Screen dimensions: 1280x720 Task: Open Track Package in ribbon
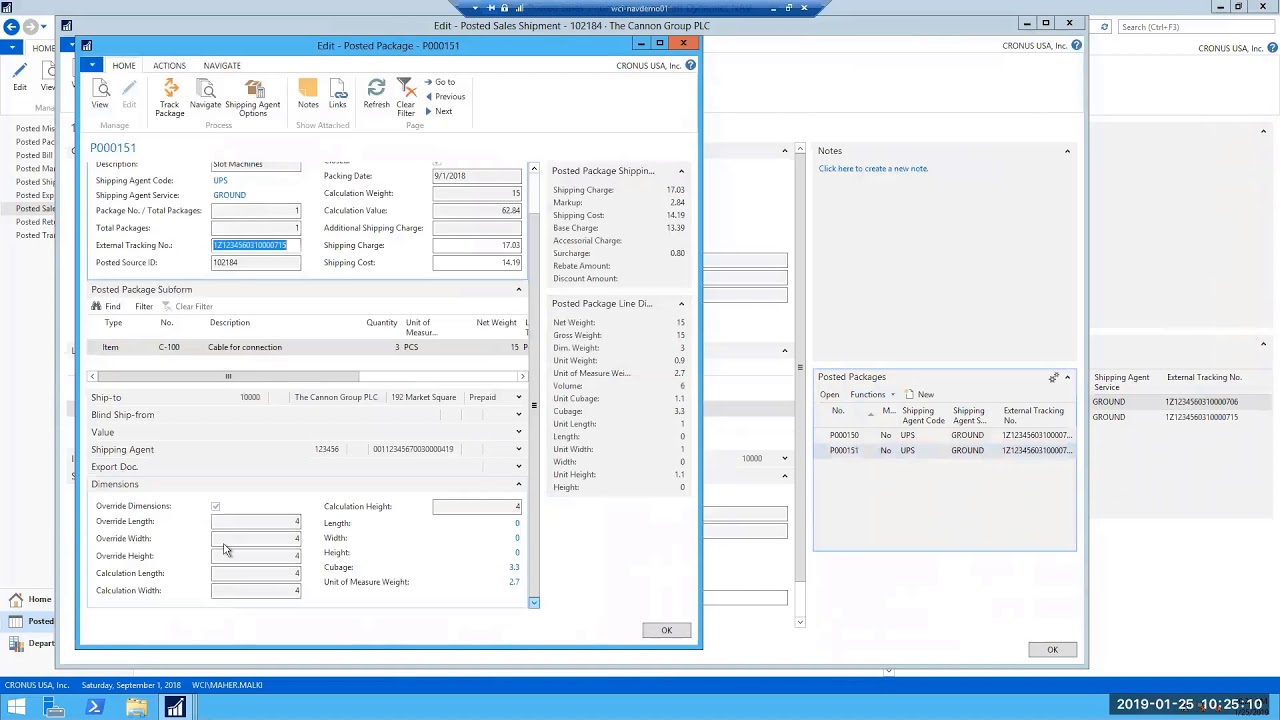tap(170, 98)
